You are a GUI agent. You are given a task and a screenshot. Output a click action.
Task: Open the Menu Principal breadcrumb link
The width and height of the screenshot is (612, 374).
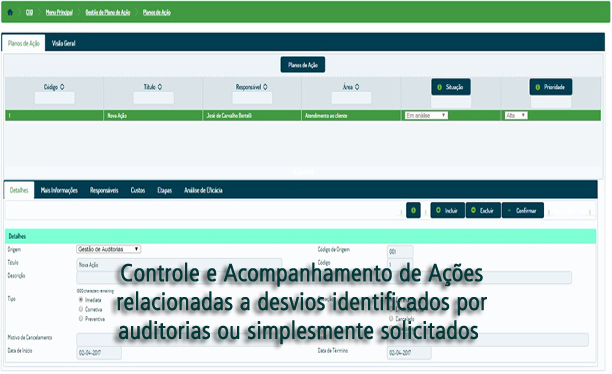pos(59,12)
